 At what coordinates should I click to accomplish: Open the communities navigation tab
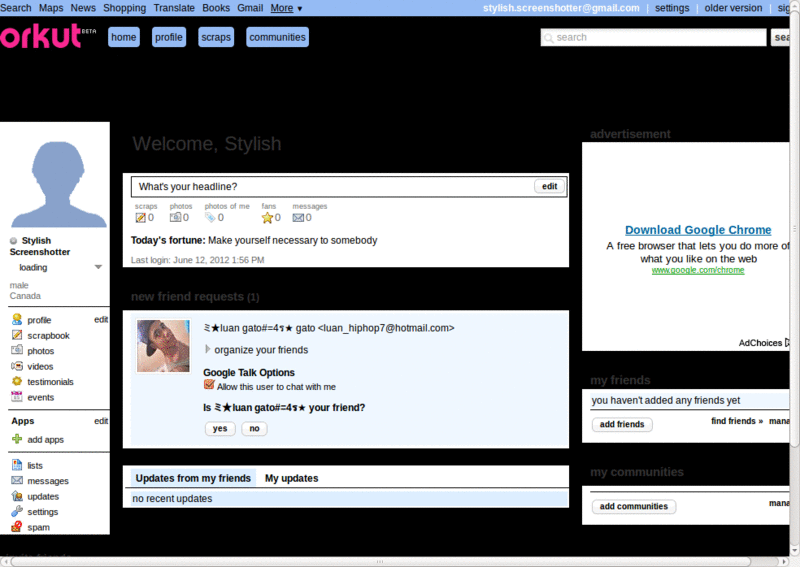[278, 37]
